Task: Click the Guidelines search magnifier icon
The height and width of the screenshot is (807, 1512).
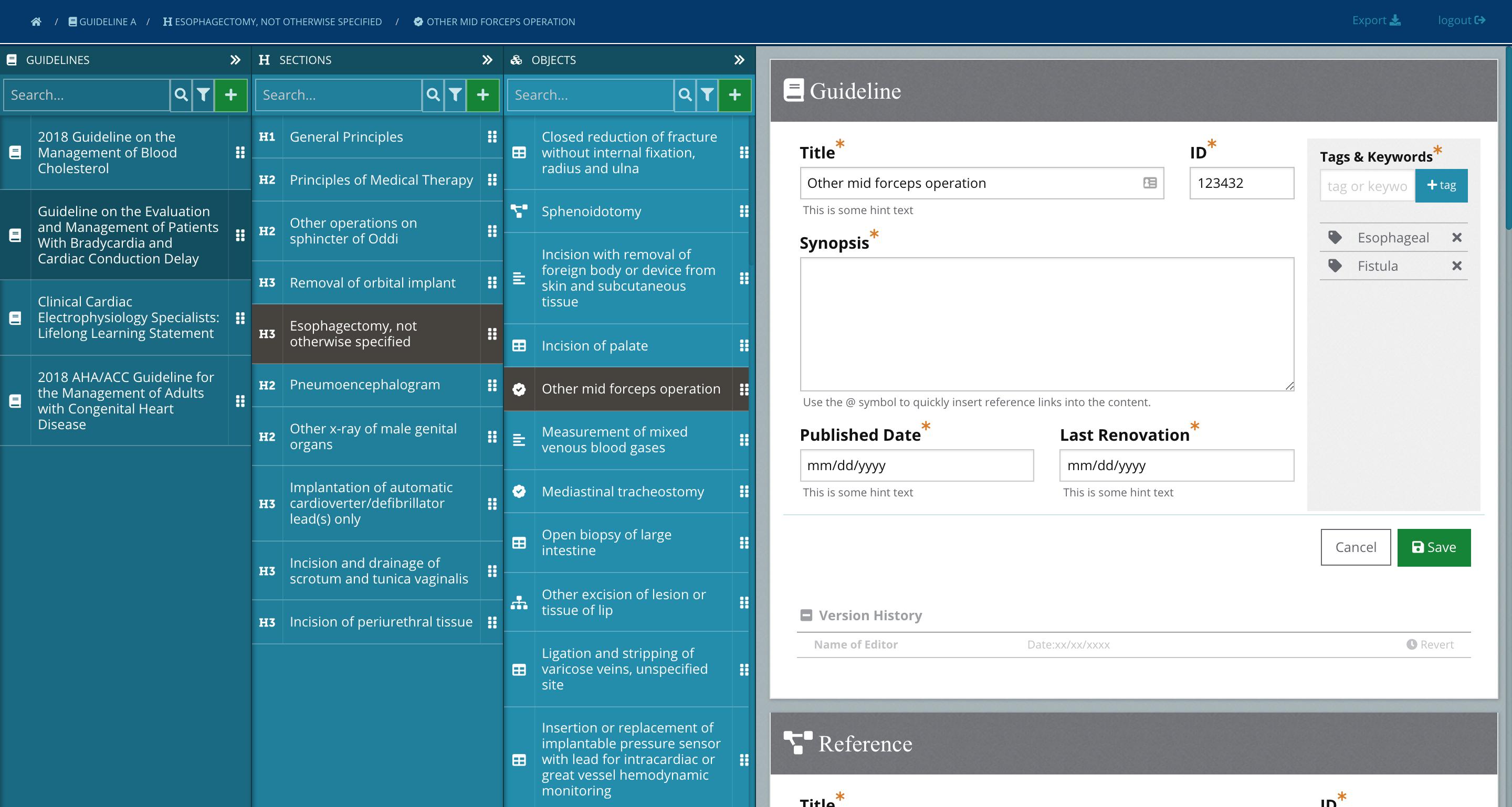Action: point(181,95)
